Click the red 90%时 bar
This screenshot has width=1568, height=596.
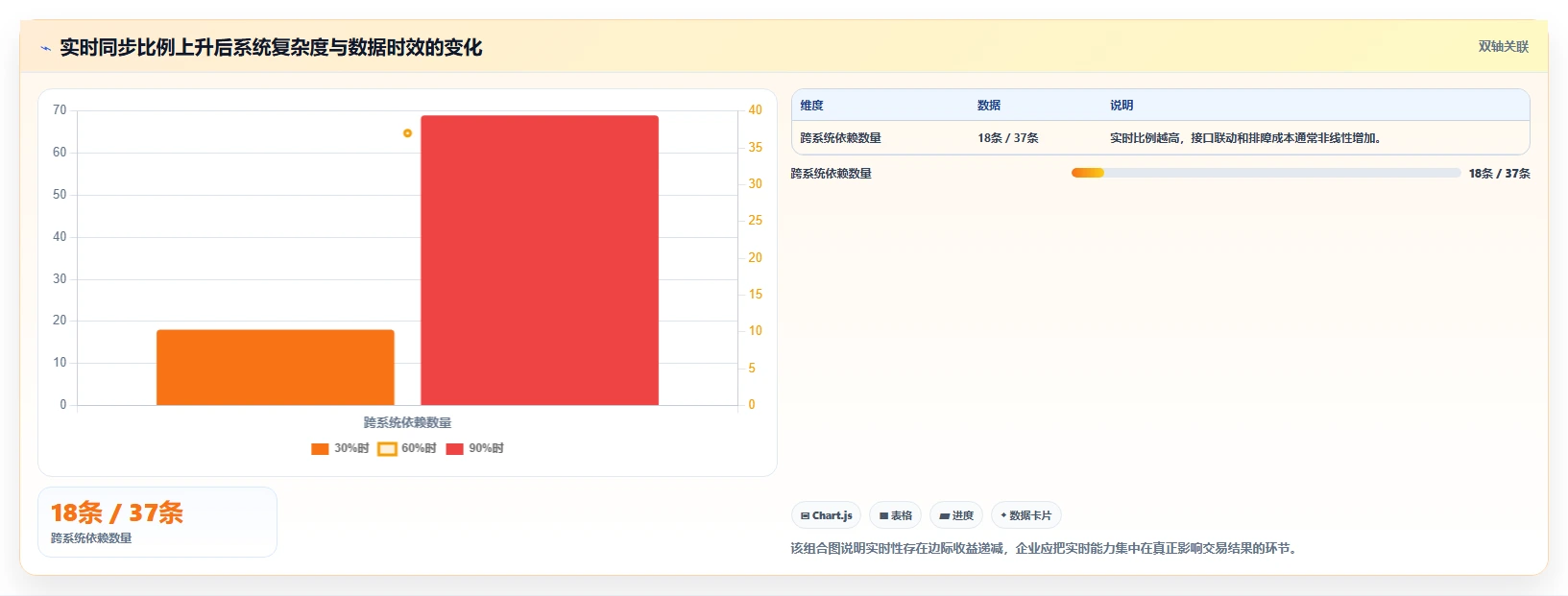click(x=540, y=260)
